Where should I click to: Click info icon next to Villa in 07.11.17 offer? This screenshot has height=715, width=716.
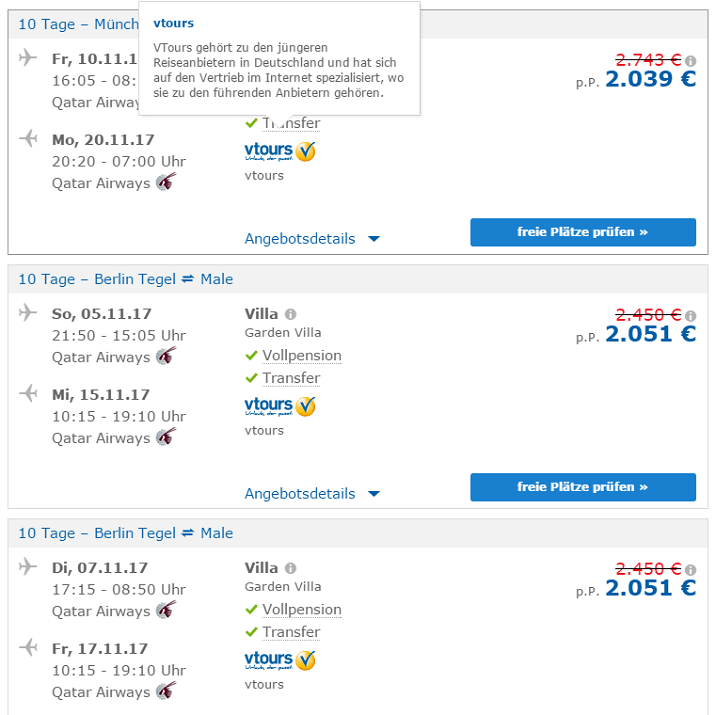pos(290,568)
